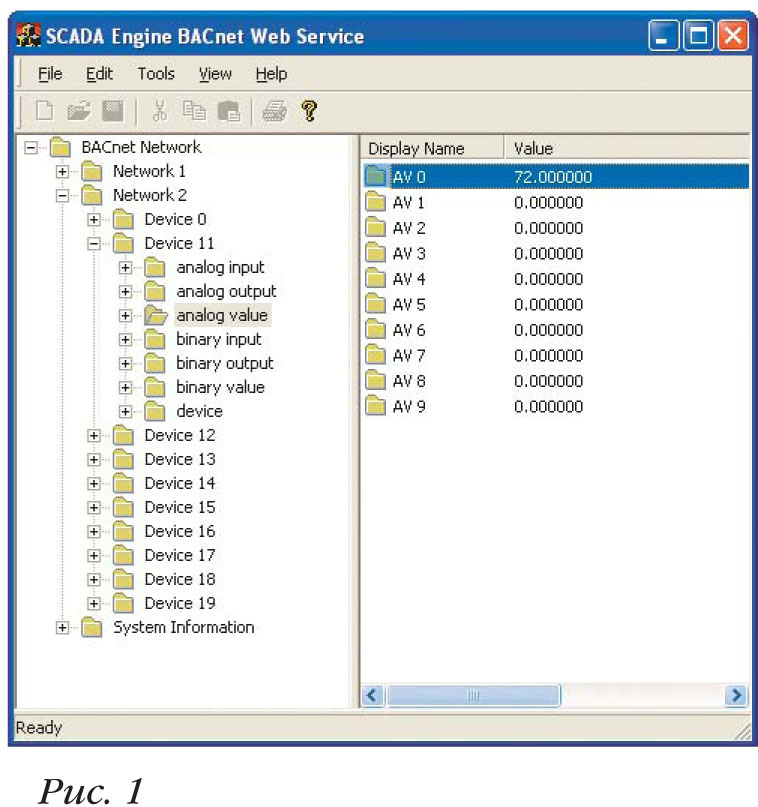
Task: Select the analog value tree label
Action: click(x=222, y=315)
